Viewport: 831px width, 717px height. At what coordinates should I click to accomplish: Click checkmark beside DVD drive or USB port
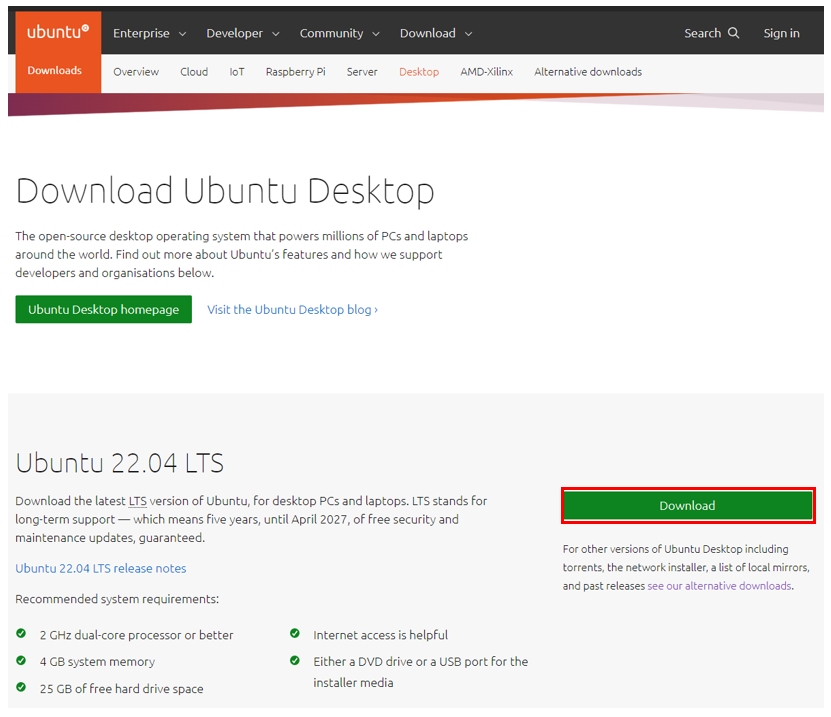pyautogui.click(x=295, y=660)
